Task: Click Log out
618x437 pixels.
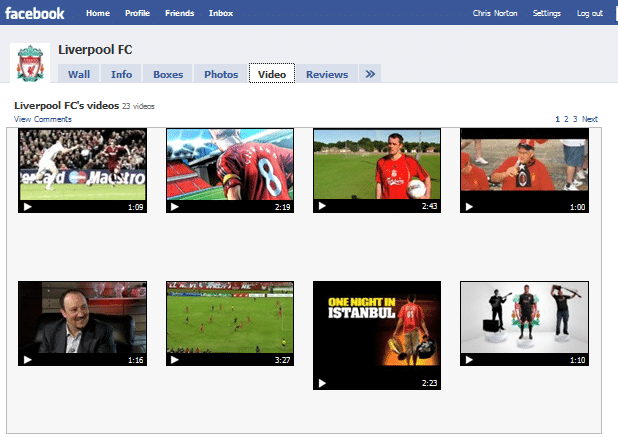Action: coord(590,13)
